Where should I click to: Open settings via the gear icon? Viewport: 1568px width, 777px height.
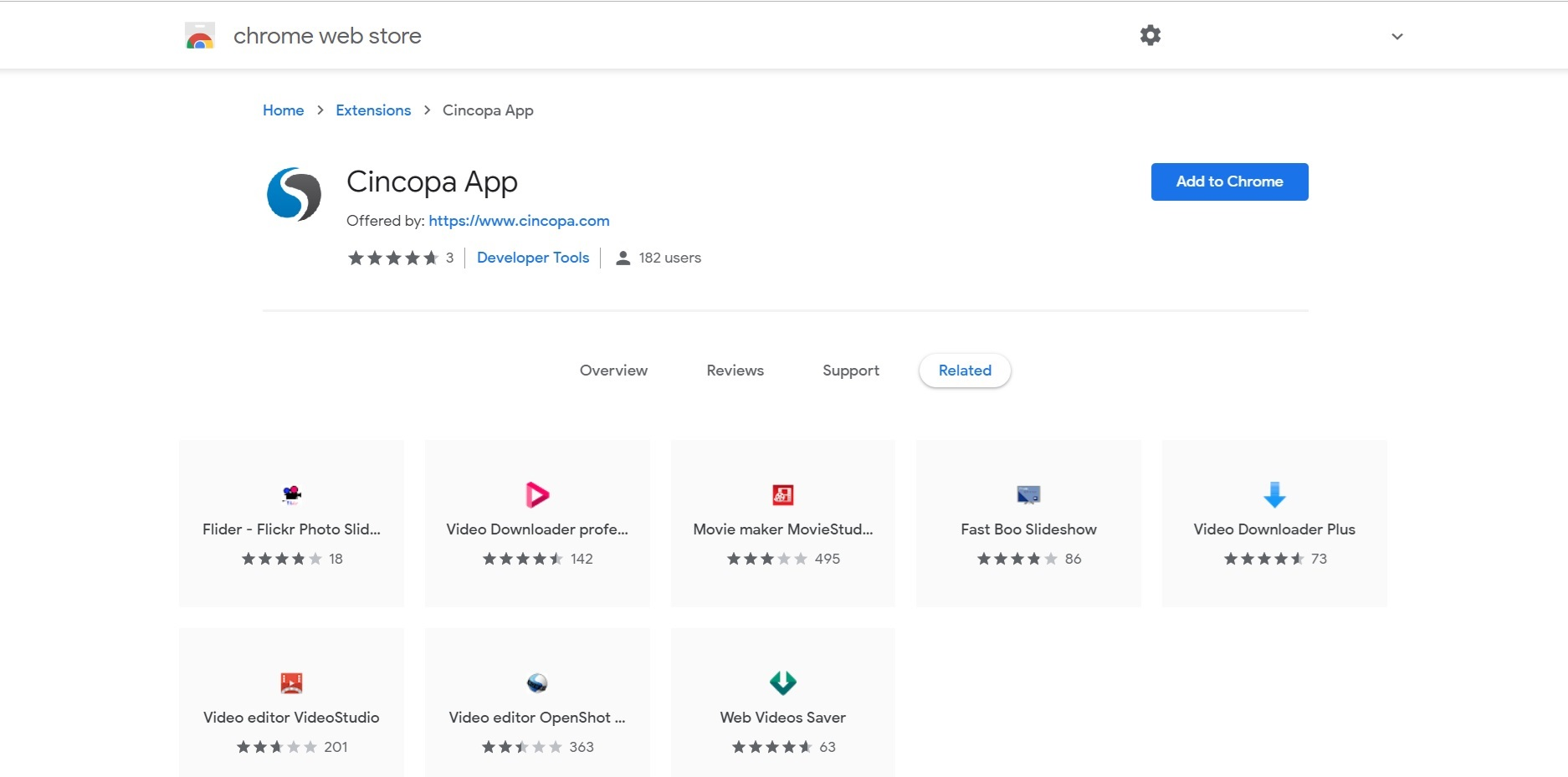(1150, 35)
